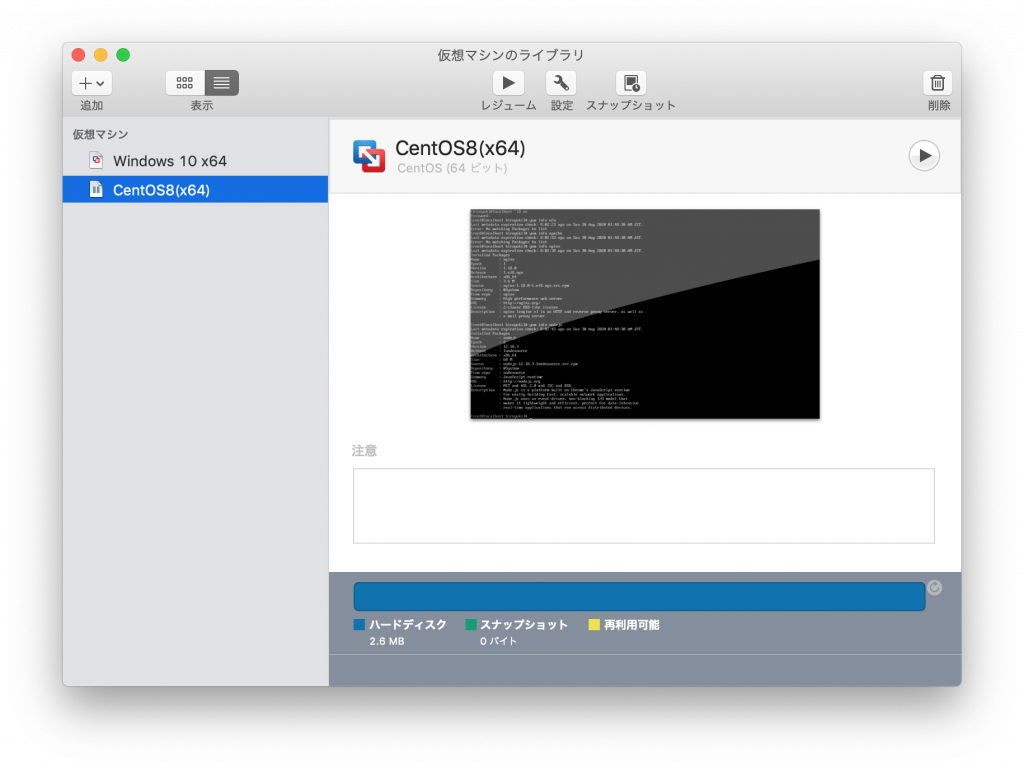This screenshot has height=769, width=1024.
Task: Click the 0 バイト snapshot size value
Action: coord(498,641)
